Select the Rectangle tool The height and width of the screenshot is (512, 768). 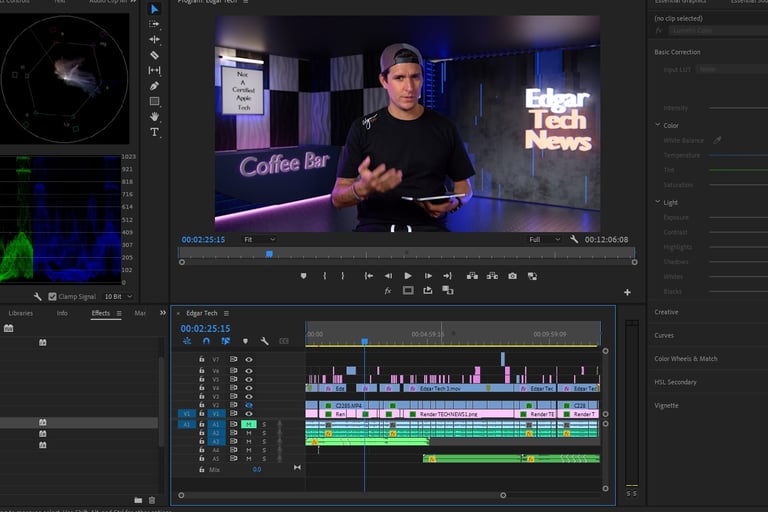tap(154, 101)
